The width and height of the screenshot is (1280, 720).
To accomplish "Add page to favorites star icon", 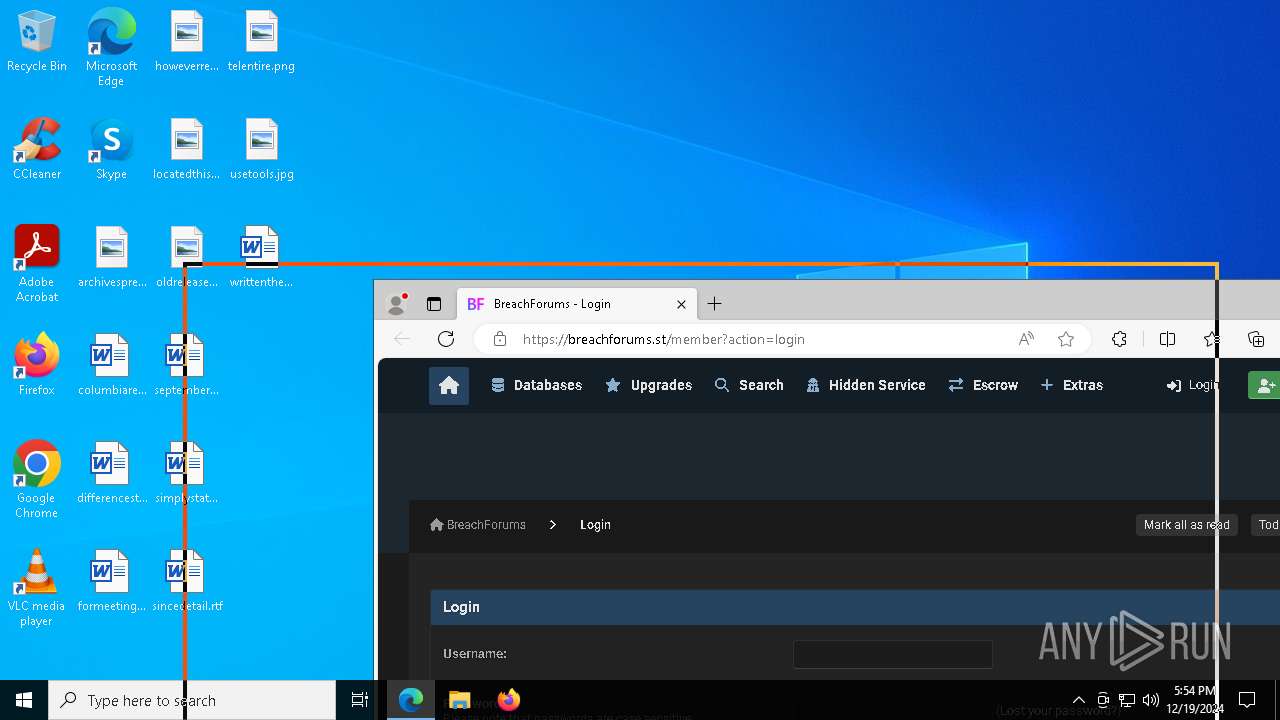I will (x=1066, y=339).
